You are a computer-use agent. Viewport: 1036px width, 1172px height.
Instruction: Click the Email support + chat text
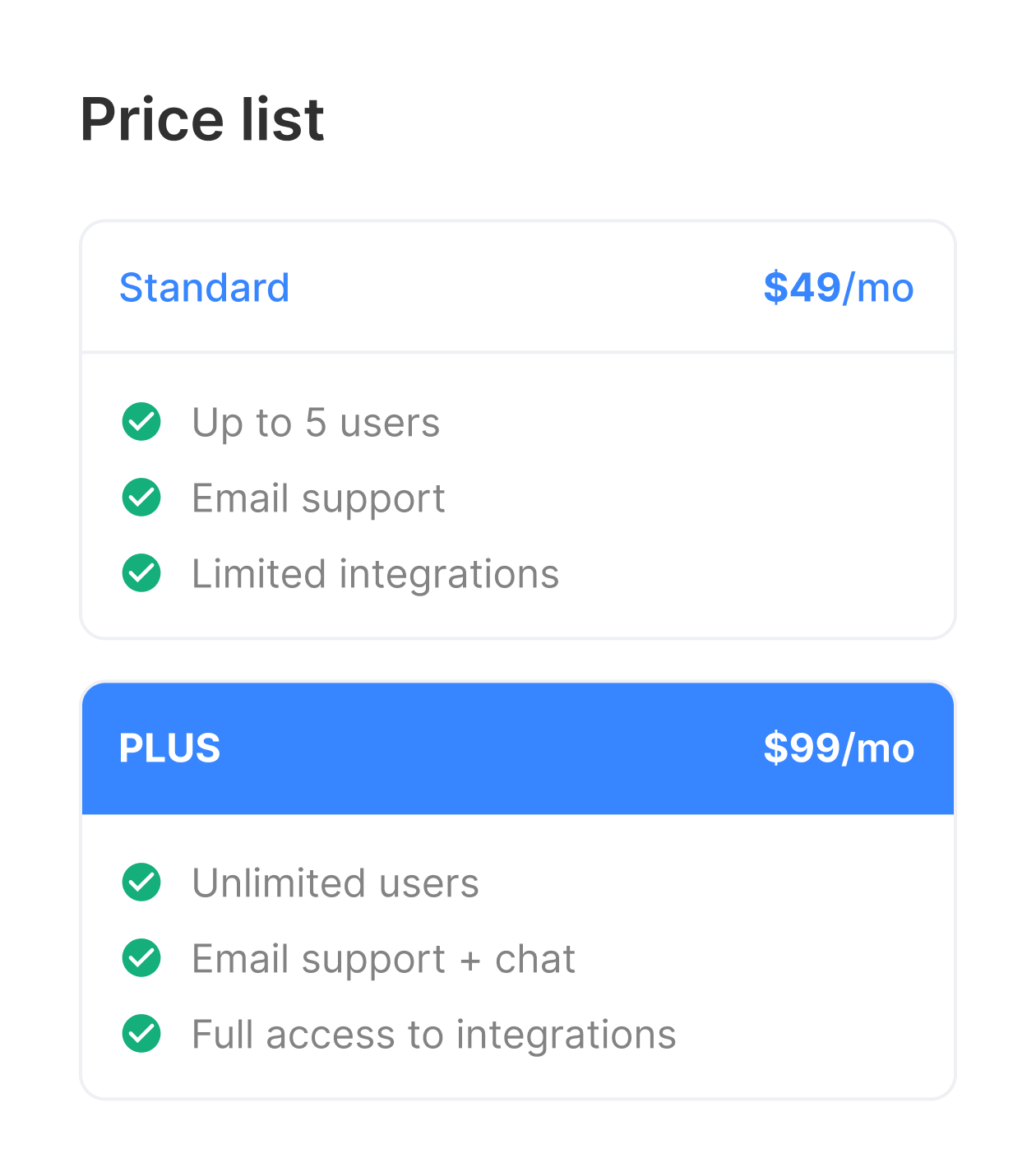click(383, 959)
